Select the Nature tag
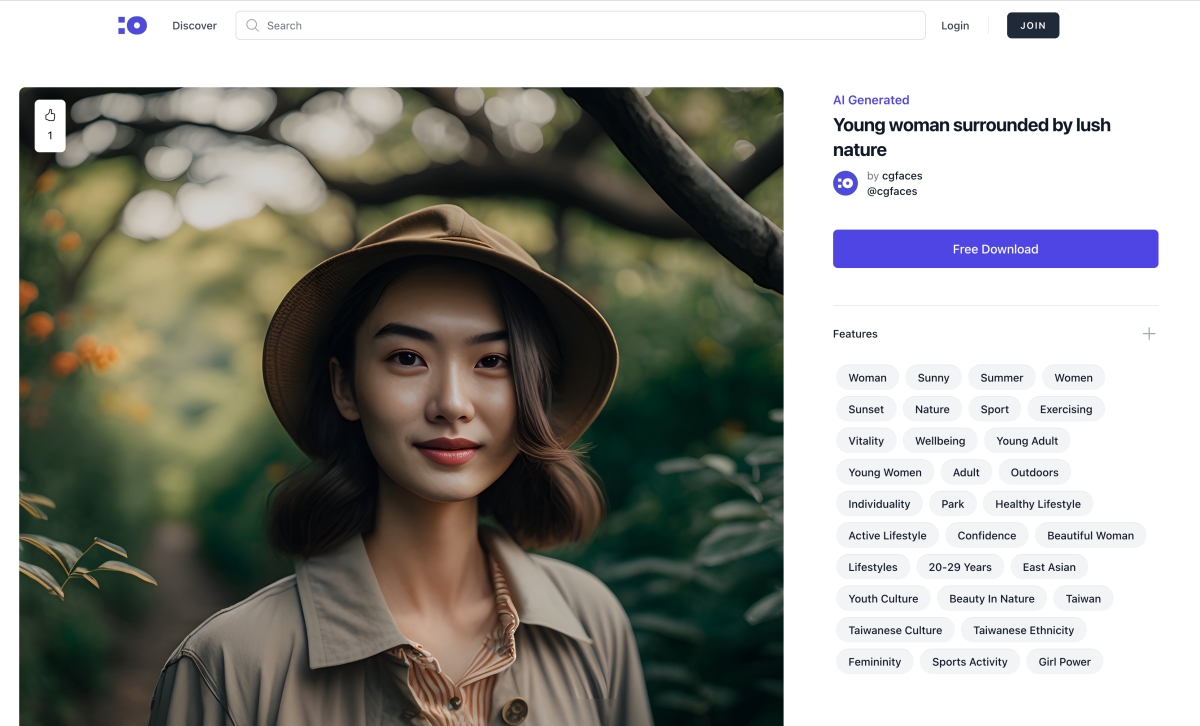1200x726 pixels. [x=932, y=409]
